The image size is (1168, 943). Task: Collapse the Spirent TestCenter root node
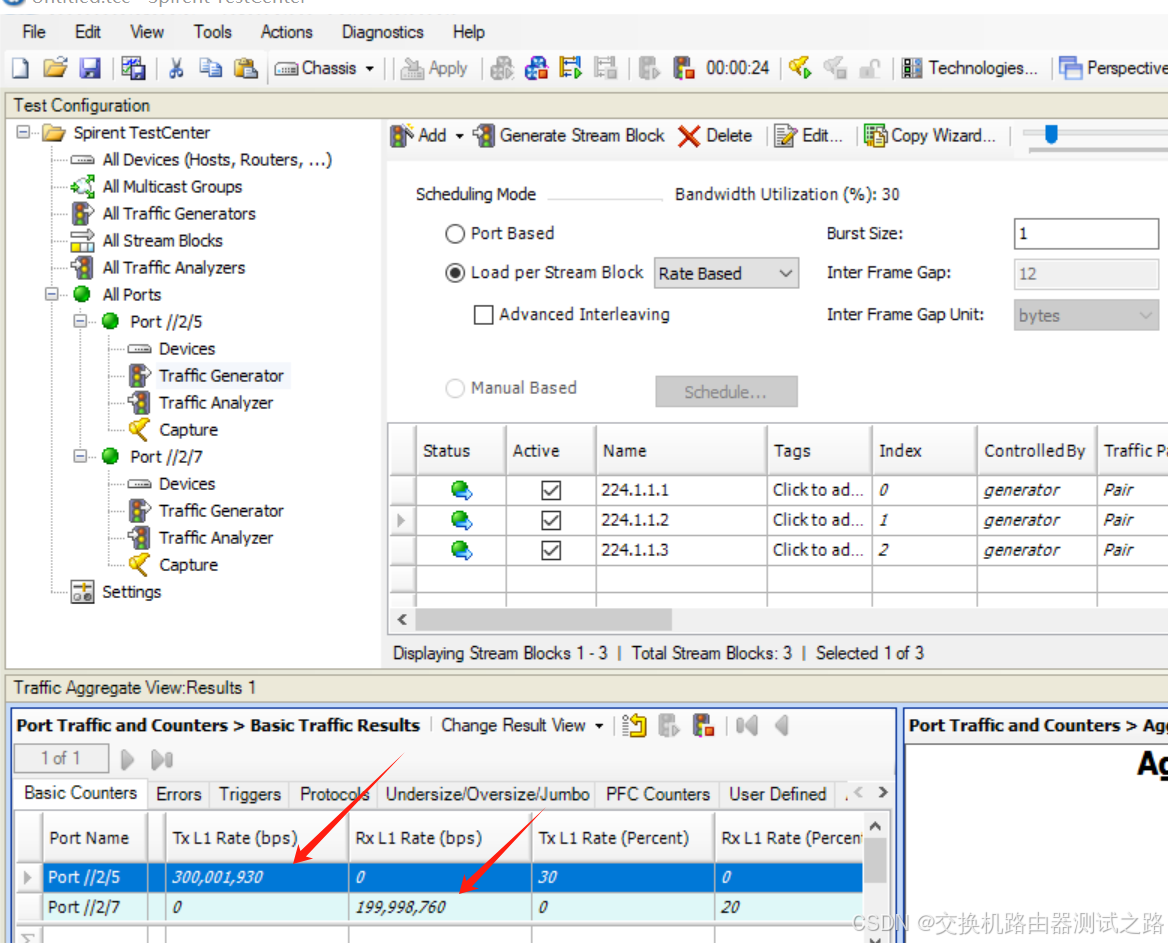click(x=24, y=133)
